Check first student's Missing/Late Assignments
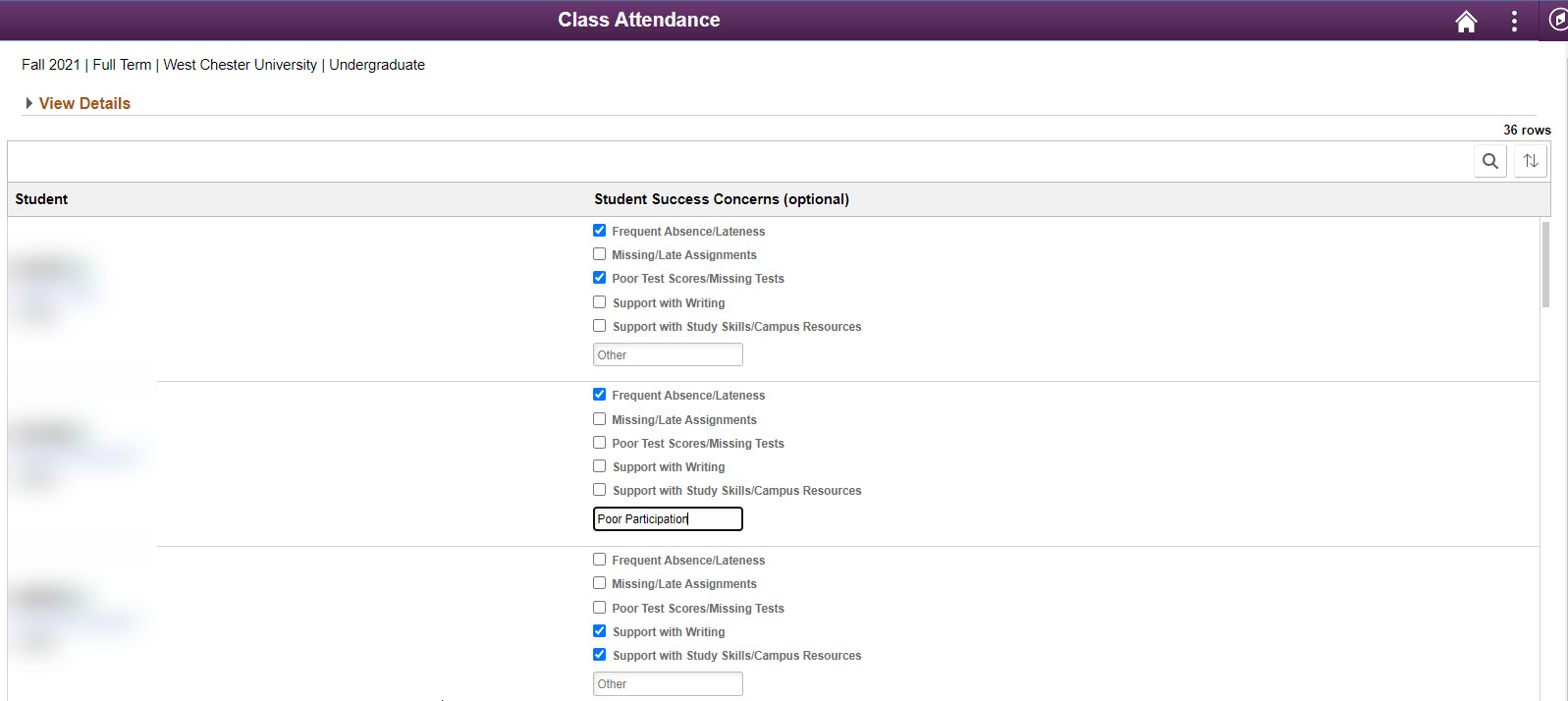This screenshot has height=701, width=1568. coord(600,254)
